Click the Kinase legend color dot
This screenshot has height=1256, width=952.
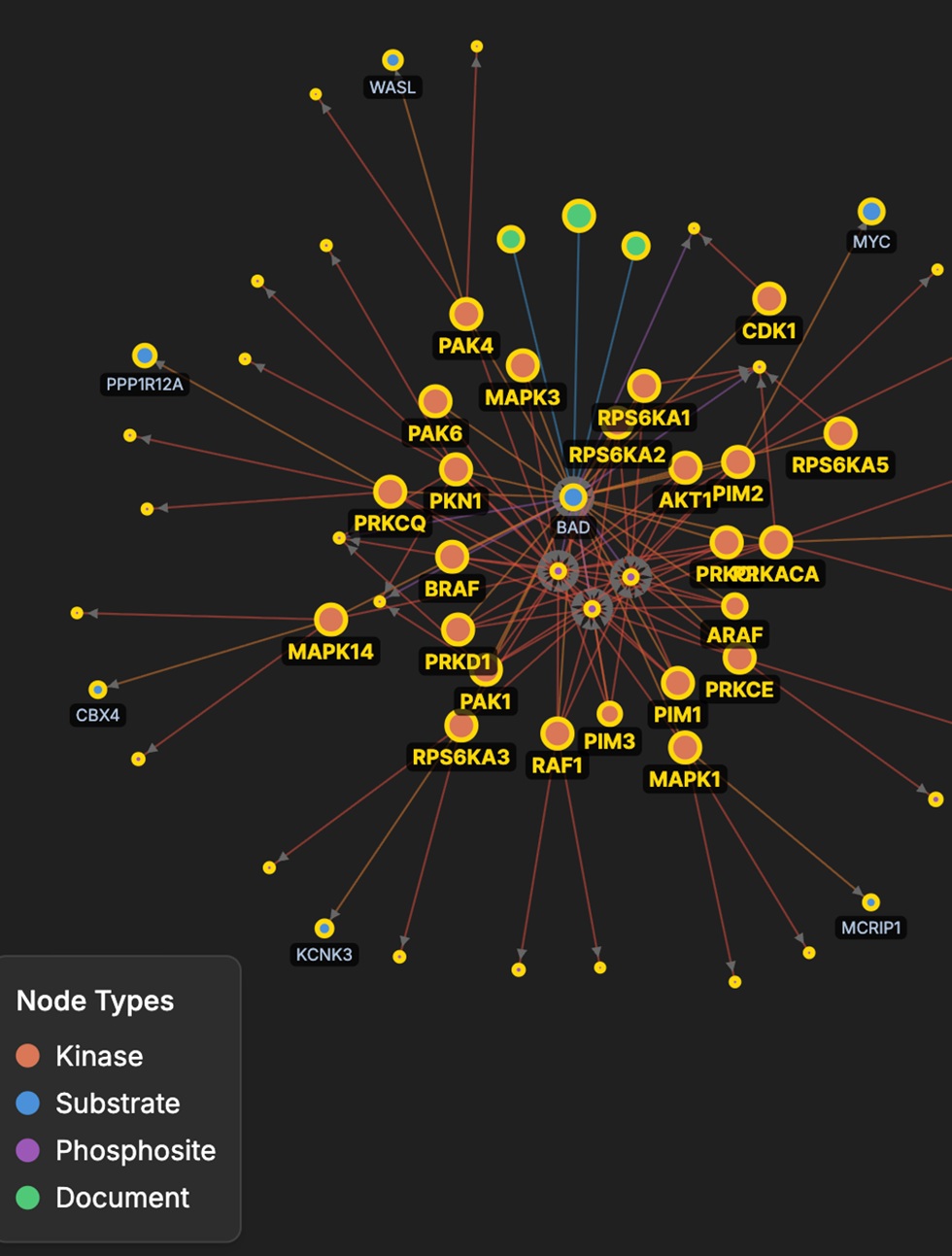pos(28,1056)
